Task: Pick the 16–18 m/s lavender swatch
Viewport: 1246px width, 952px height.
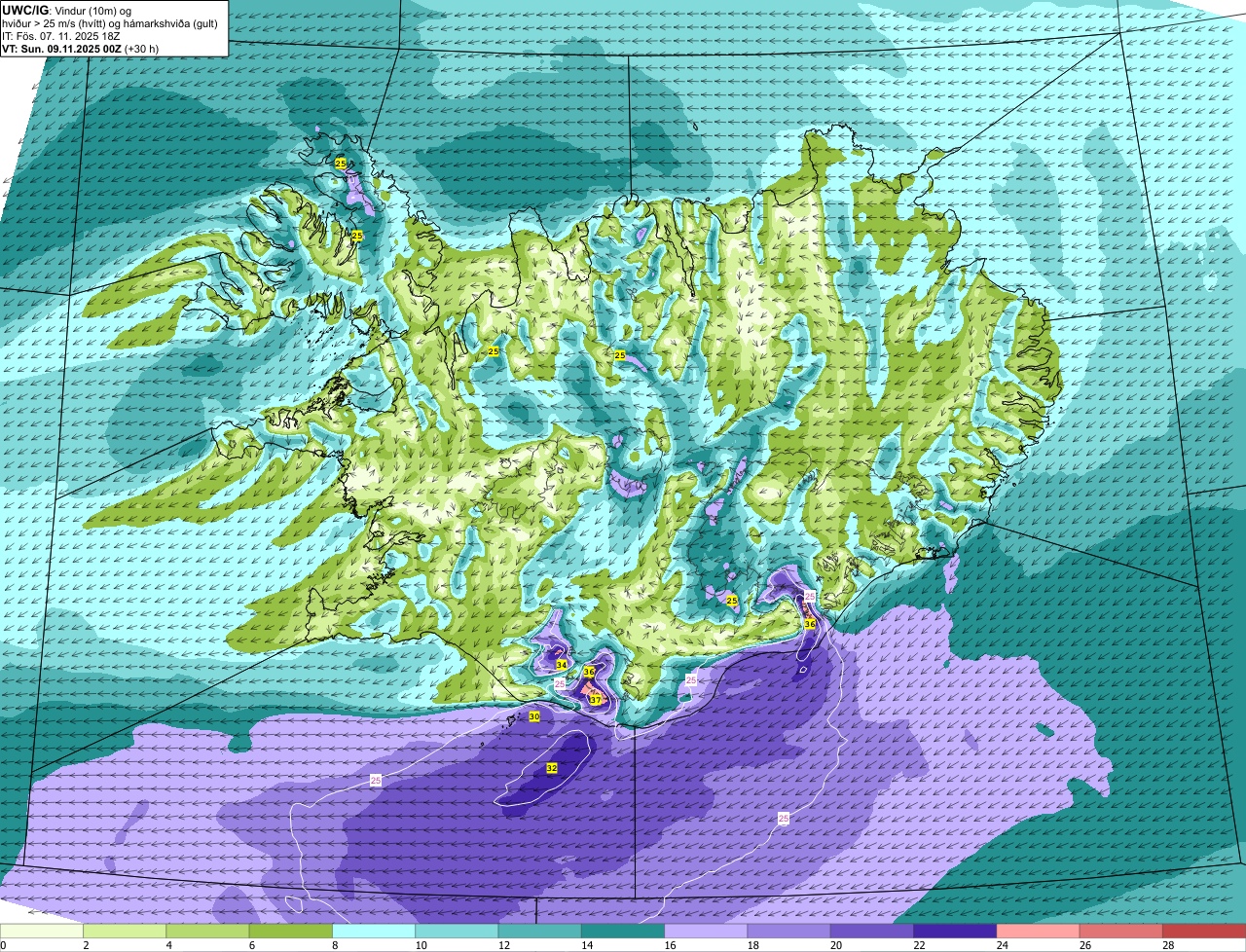Action: pyautogui.click(x=706, y=932)
